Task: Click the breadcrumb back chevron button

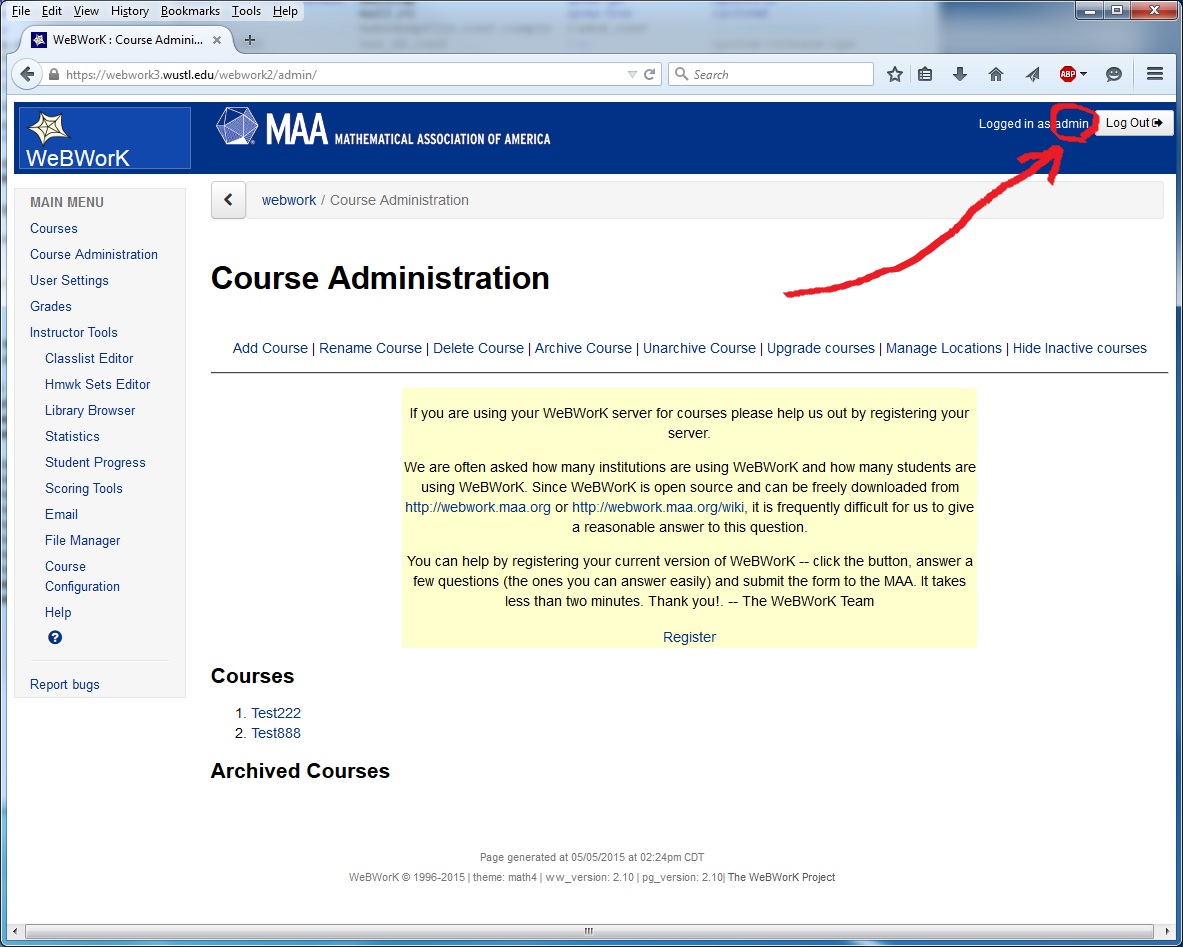Action: point(229,200)
